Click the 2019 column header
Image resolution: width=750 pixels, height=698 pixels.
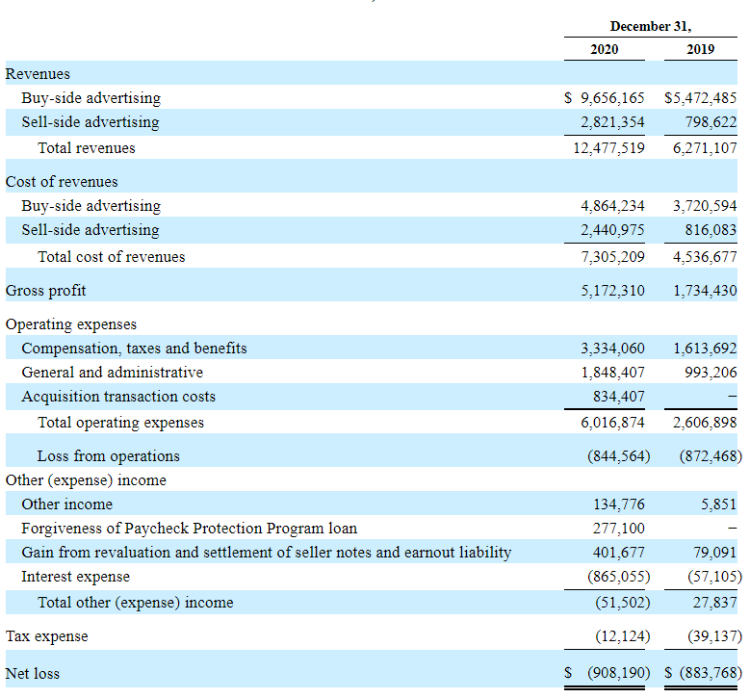(700, 49)
